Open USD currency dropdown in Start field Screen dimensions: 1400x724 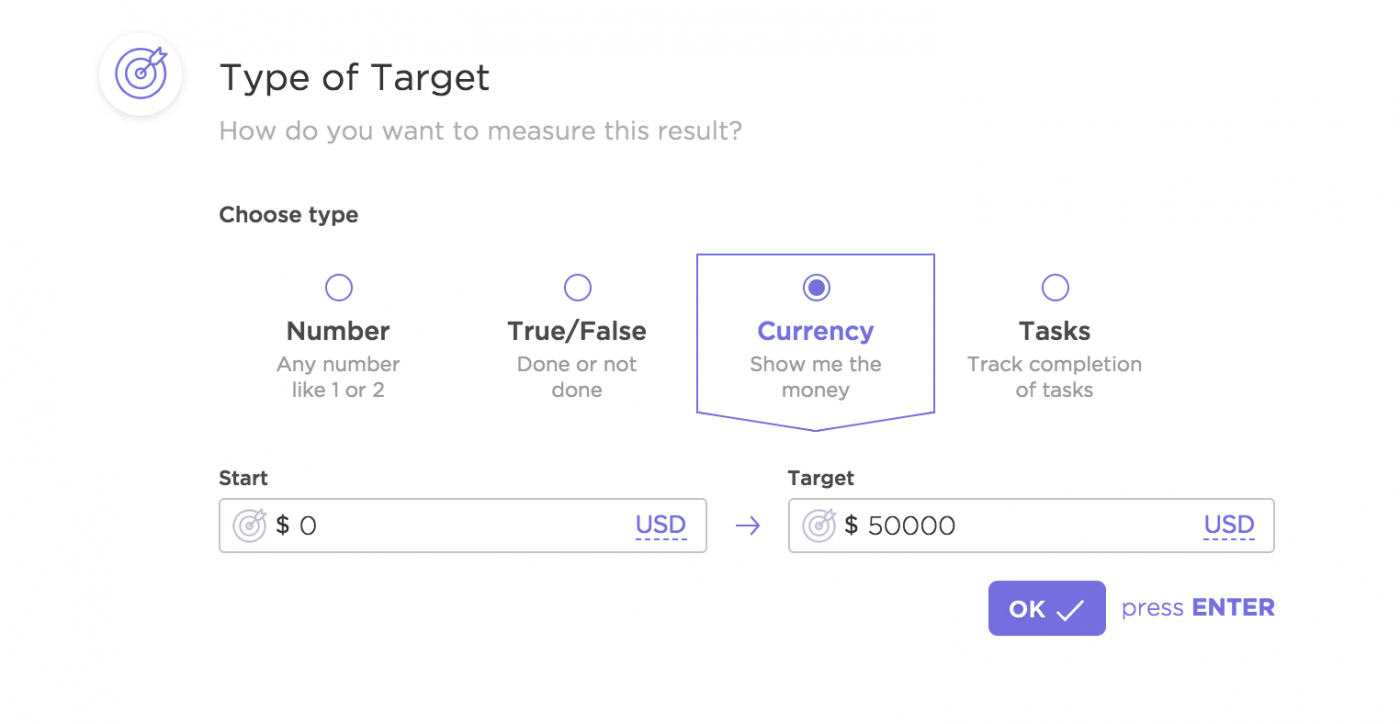point(661,525)
